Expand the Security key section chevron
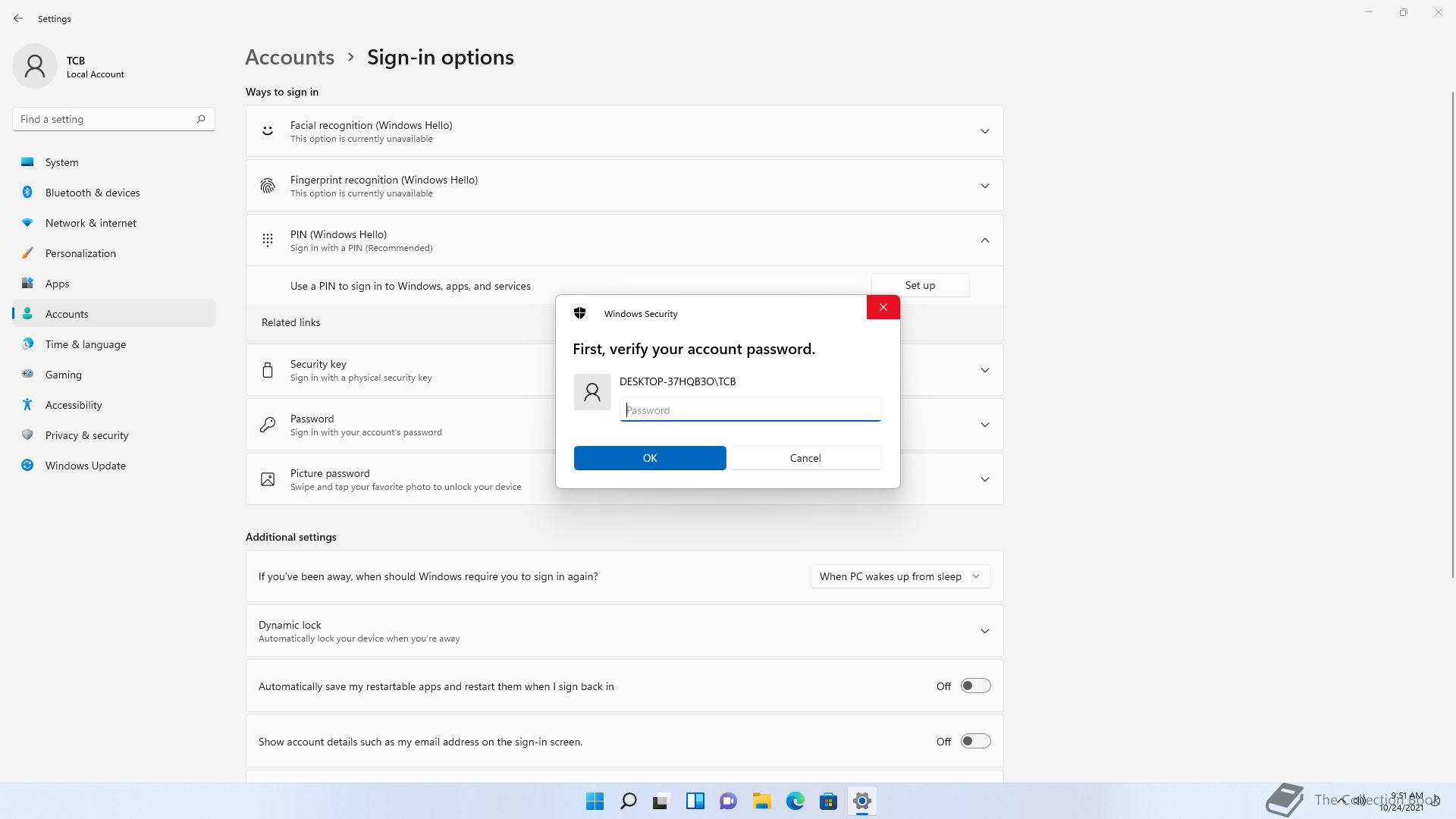Viewport: 1456px width, 819px height. point(985,370)
